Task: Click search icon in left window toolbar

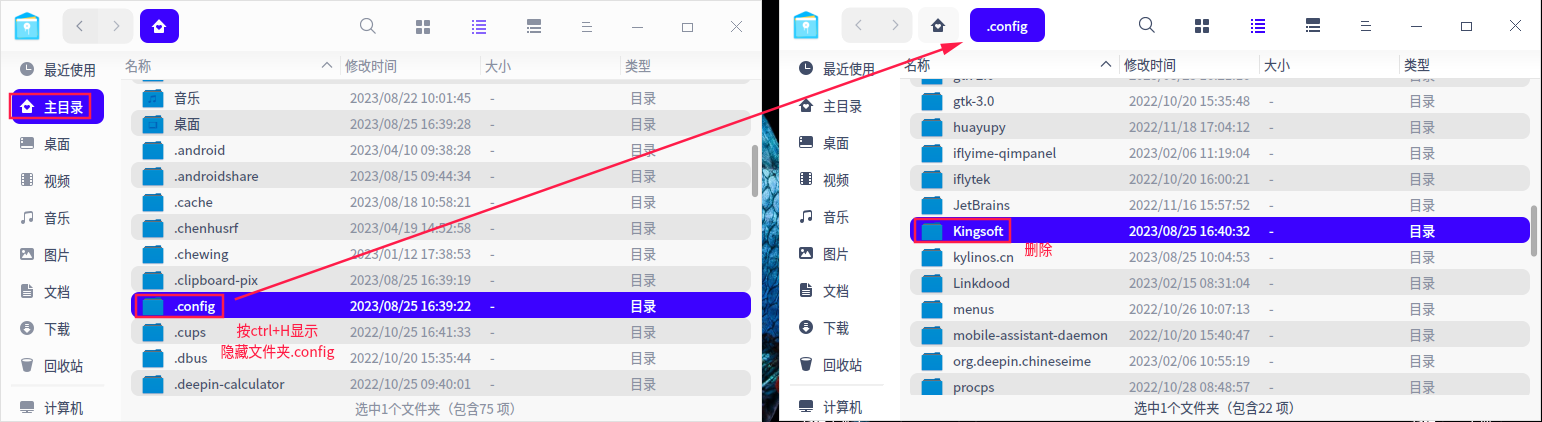Action: (x=368, y=26)
